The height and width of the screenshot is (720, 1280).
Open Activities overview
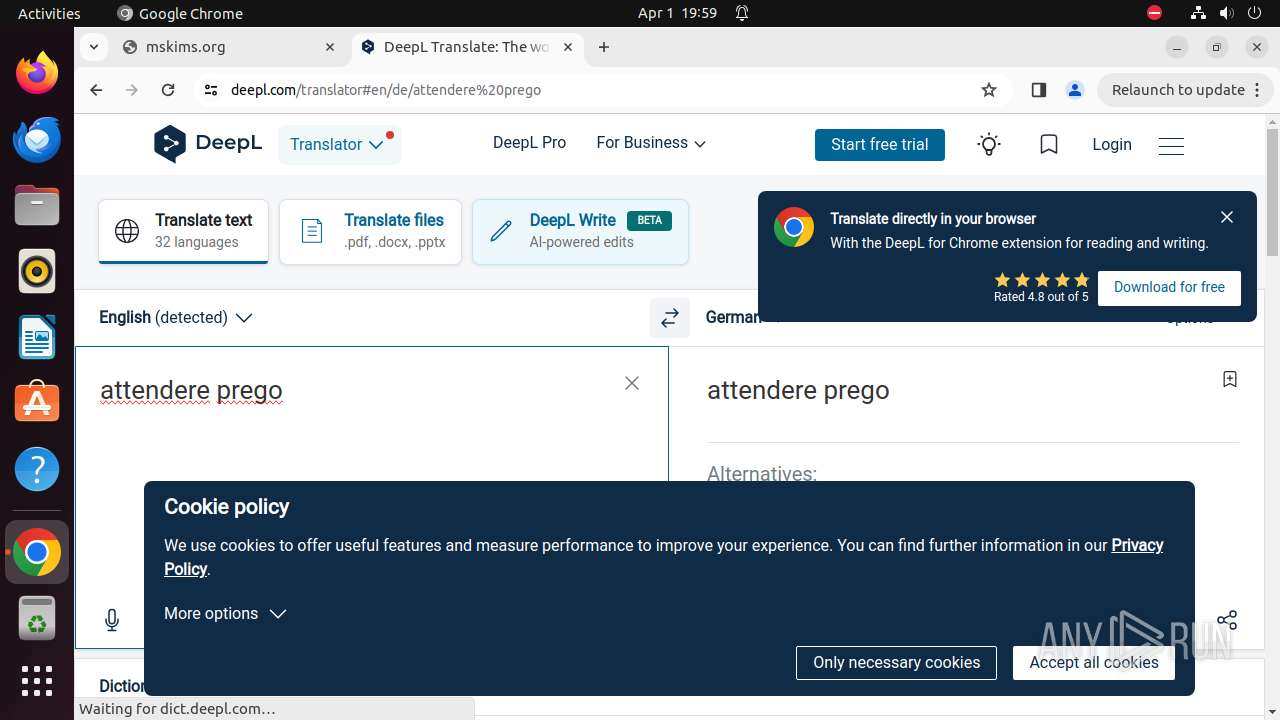coord(49,13)
